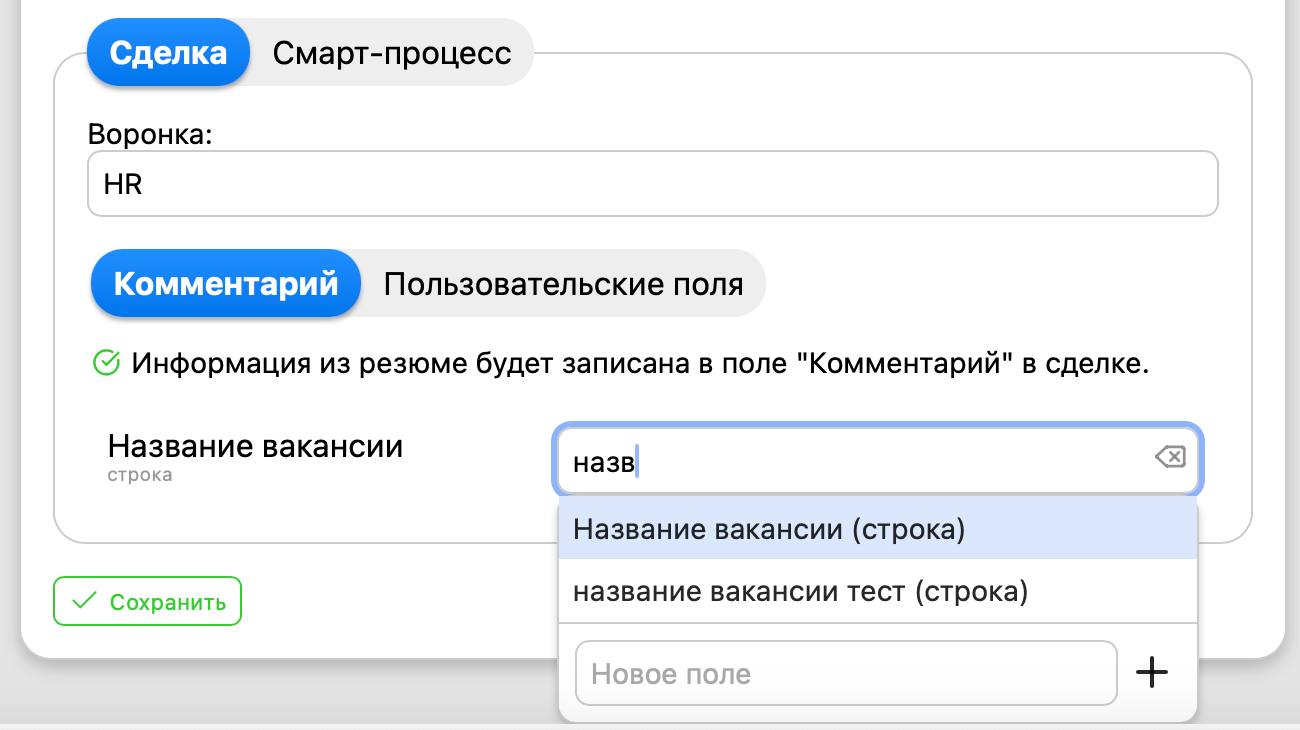Screen dimensions: 1300x730
Task: Clear the field search text with backspace icon
Action: tap(1169, 458)
